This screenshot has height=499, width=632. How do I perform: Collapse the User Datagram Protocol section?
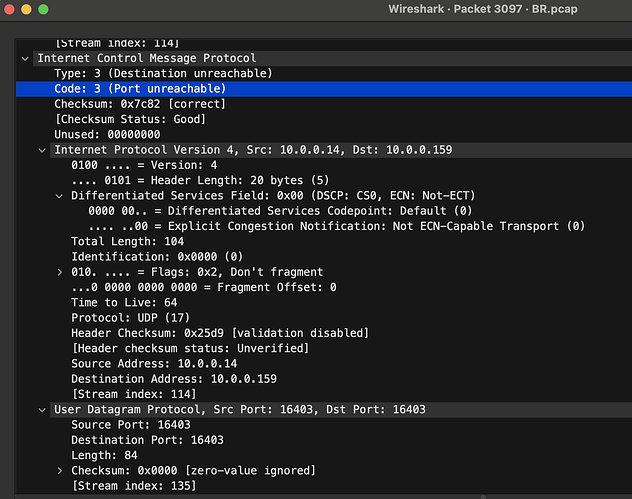(x=42, y=410)
